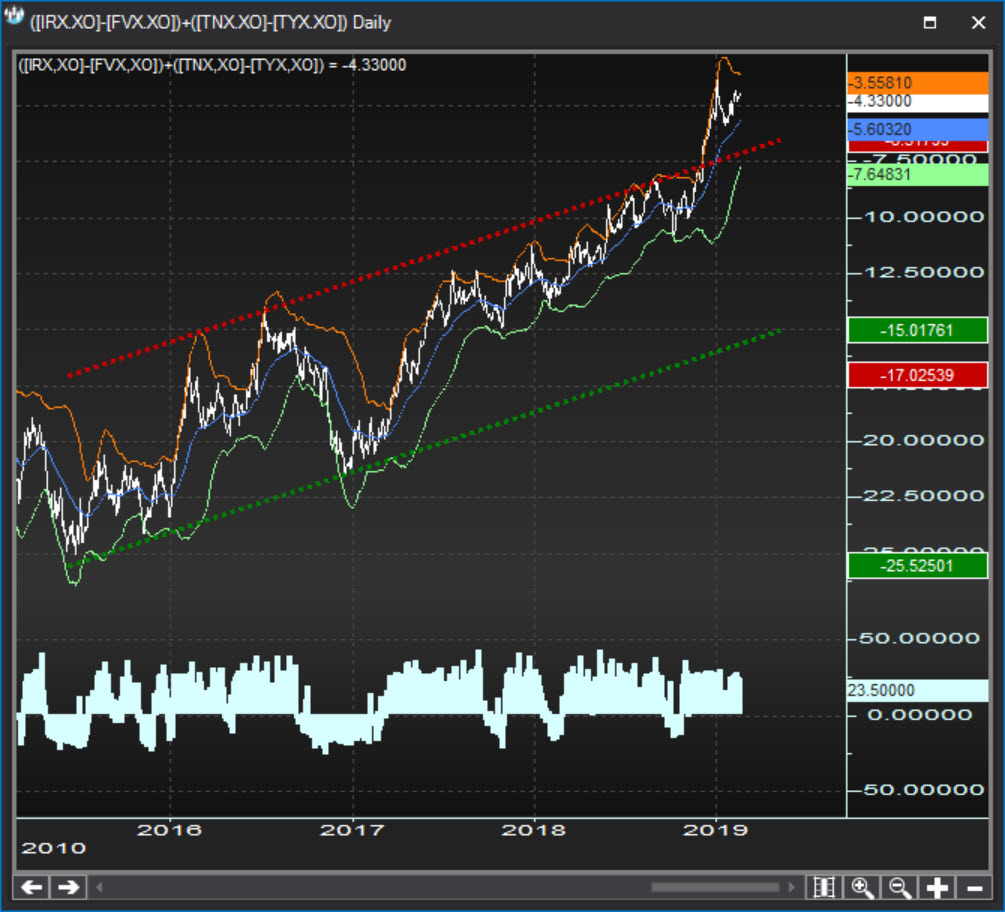1005x912 pixels.
Task: Click the scroll chart right arrow button
Action: tap(69, 887)
